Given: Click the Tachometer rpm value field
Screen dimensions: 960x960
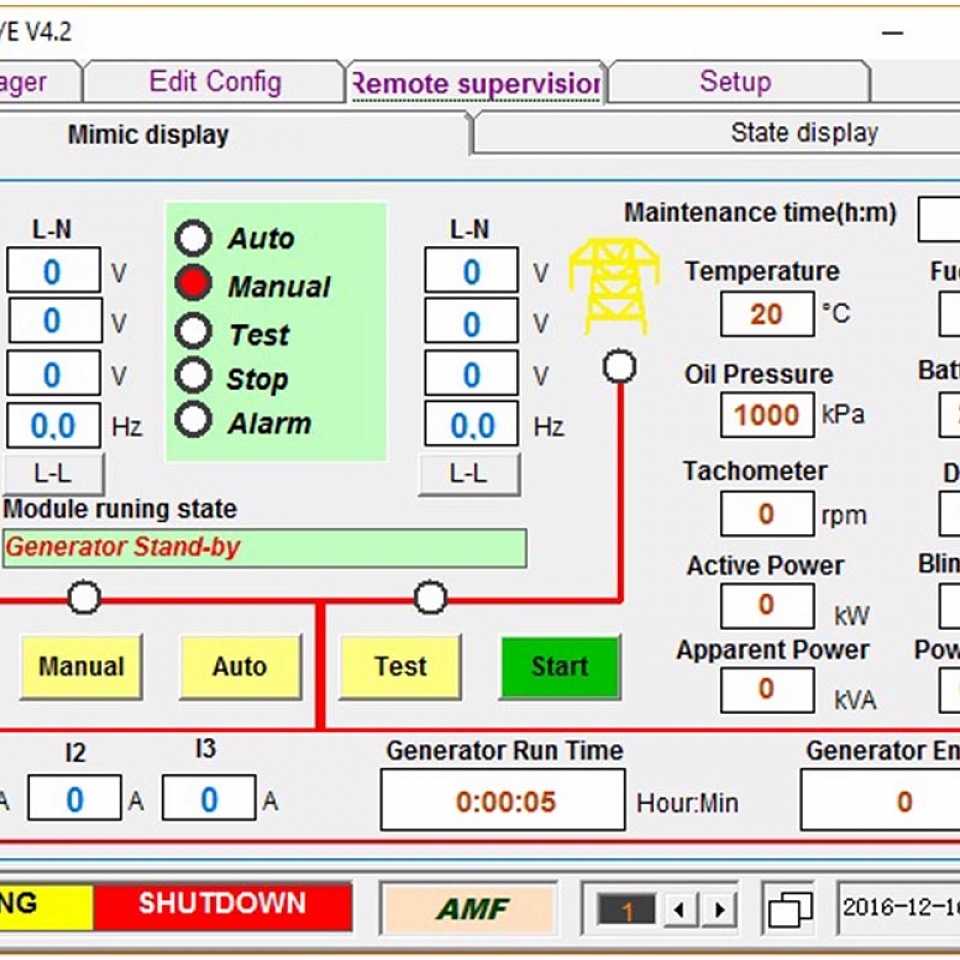Looking at the screenshot, I should click(767, 514).
